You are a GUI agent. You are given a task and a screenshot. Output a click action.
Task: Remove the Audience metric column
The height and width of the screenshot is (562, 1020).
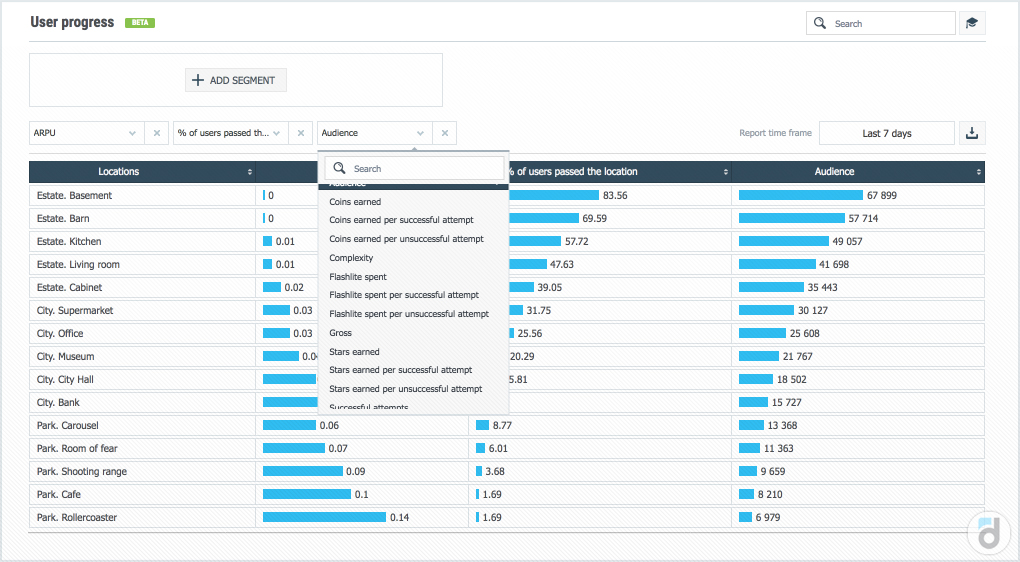click(445, 133)
